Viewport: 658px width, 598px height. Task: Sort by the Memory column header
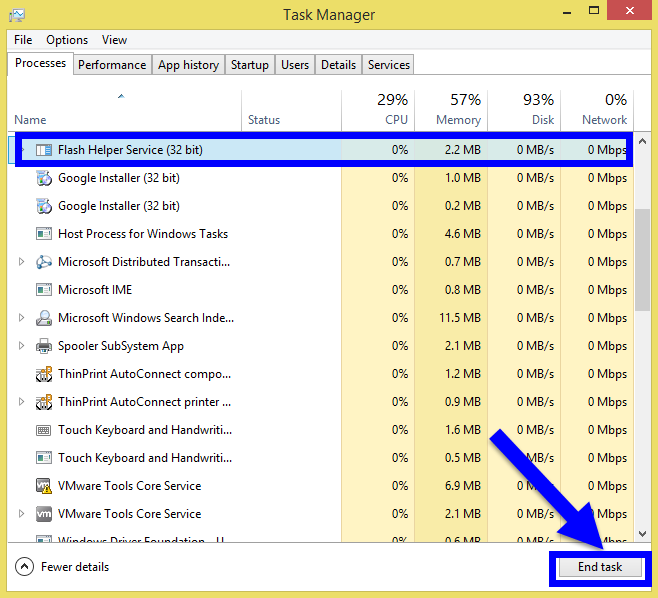click(x=451, y=110)
